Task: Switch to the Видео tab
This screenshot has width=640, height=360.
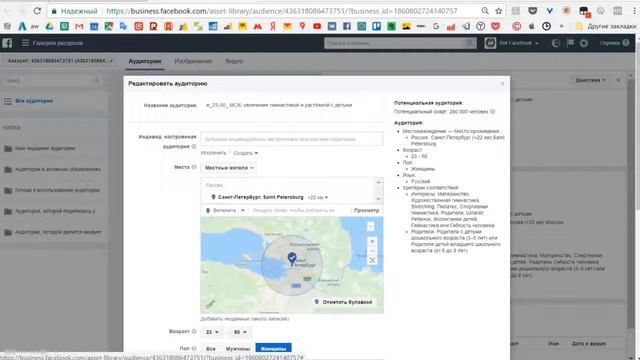Action: tap(234, 61)
